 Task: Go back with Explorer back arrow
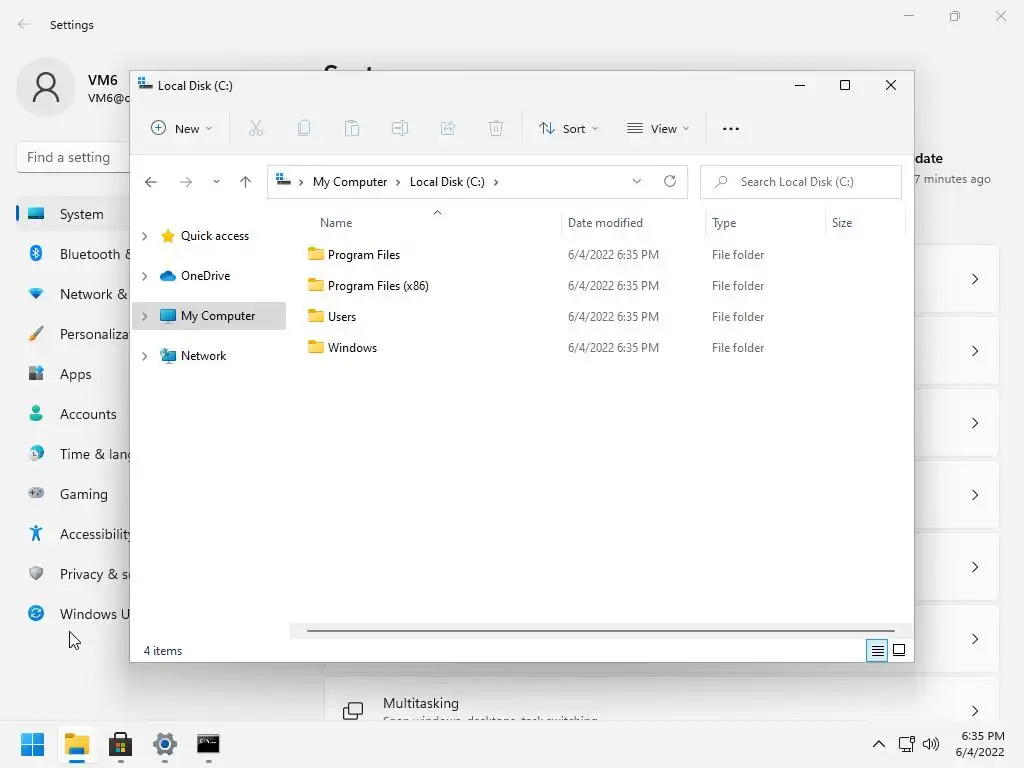tap(151, 182)
